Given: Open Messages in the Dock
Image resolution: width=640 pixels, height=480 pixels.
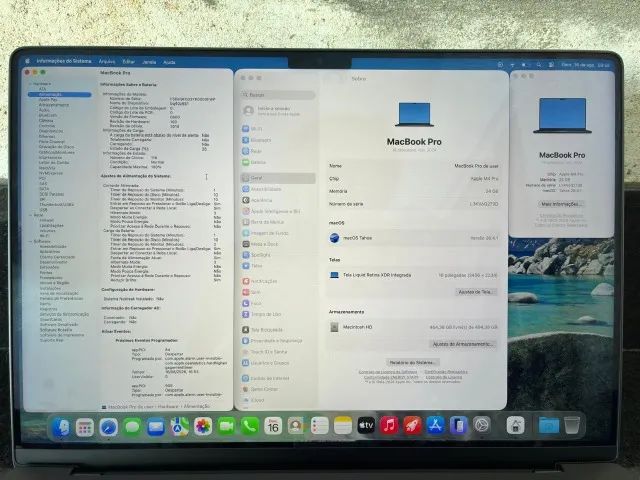Looking at the screenshot, I should point(132,427).
